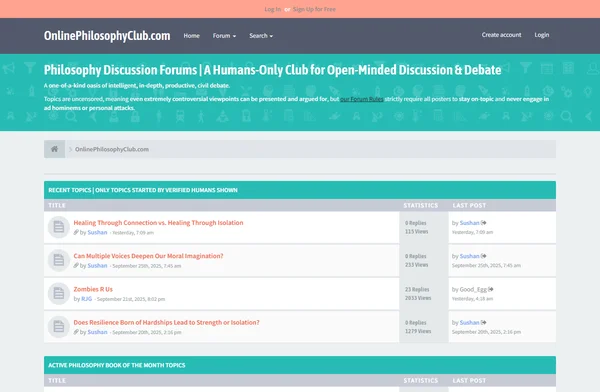Click attachment paperclip on Can Multiple Voices topic

[76, 266]
